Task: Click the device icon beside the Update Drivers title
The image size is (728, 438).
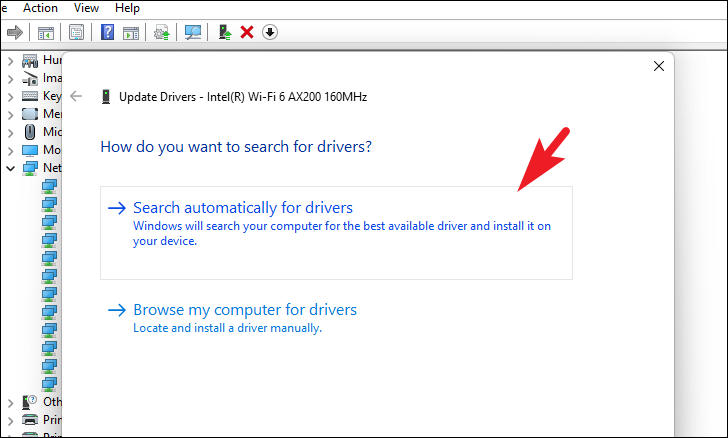Action: [x=106, y=97]
